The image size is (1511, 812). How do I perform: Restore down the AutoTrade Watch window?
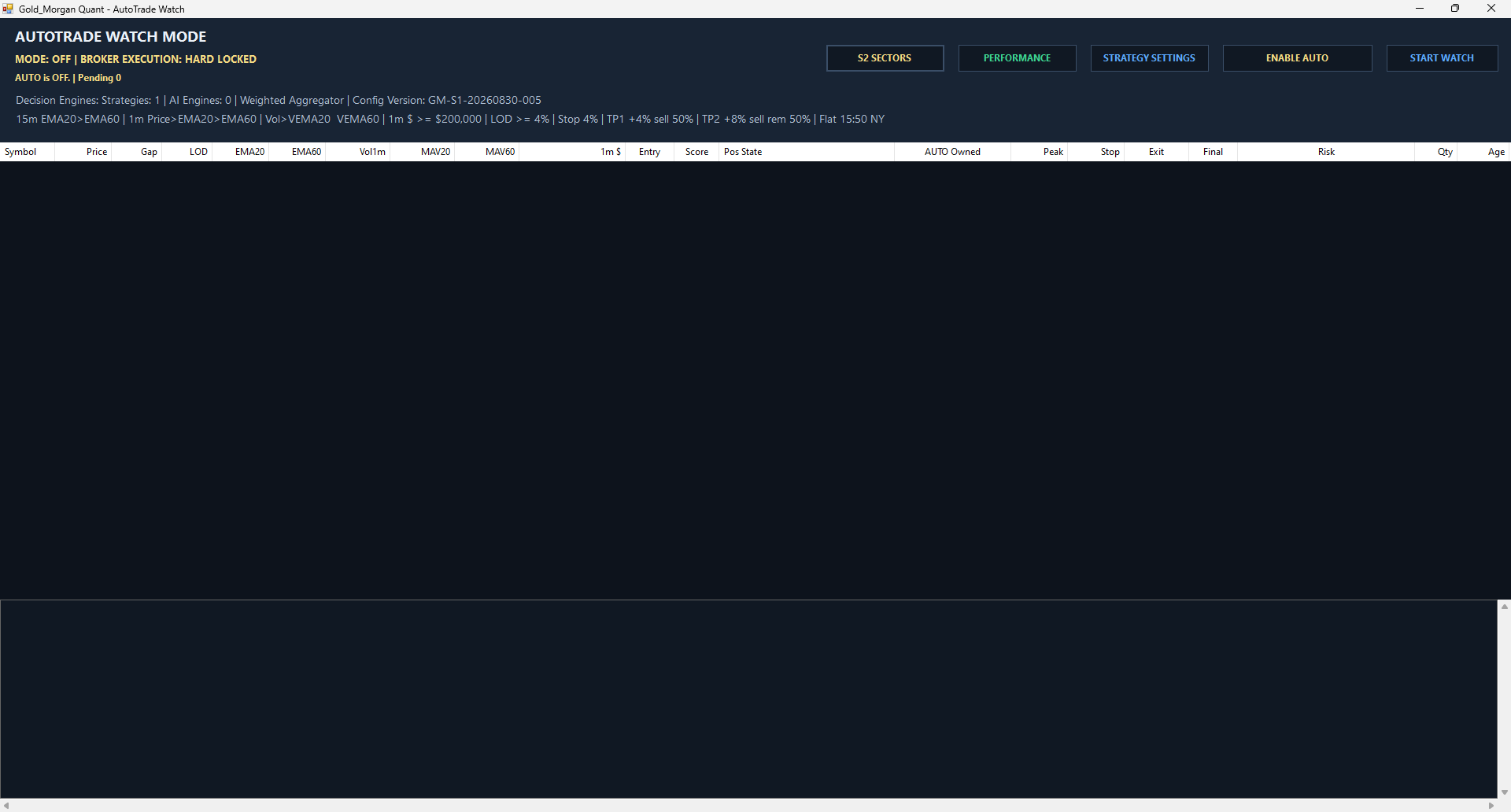(1455, 9)
